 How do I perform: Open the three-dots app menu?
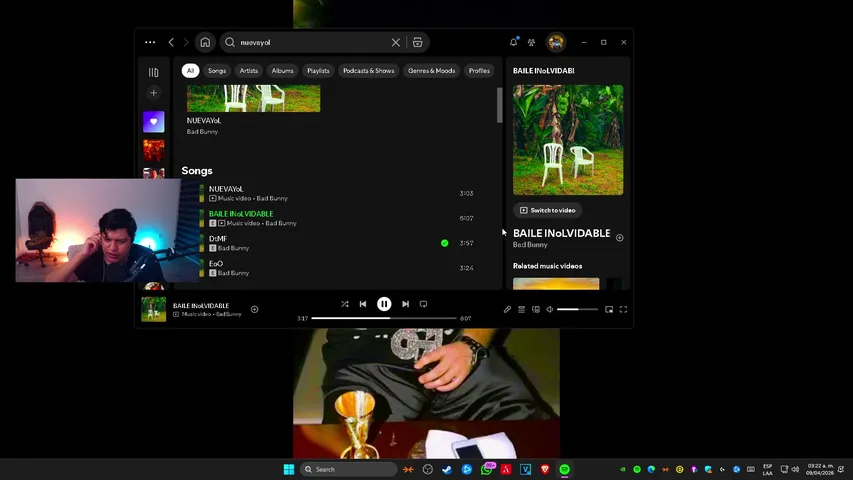pyautogui.click(x=150, y=42)
